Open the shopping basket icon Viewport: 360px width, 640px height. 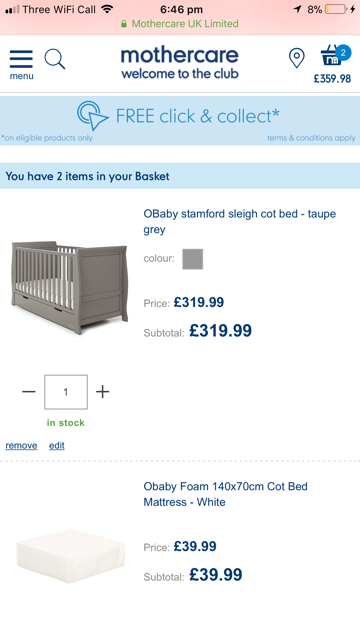335,55
